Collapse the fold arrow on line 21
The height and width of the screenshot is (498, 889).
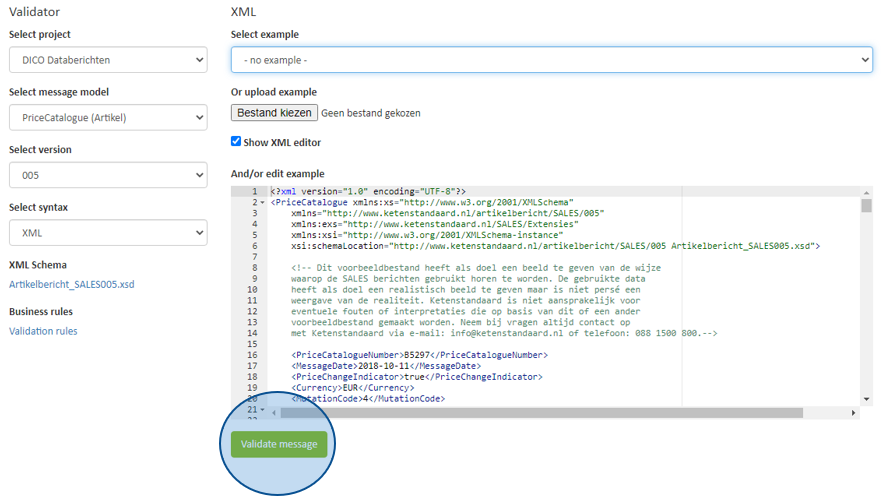(x=263, y=410)
